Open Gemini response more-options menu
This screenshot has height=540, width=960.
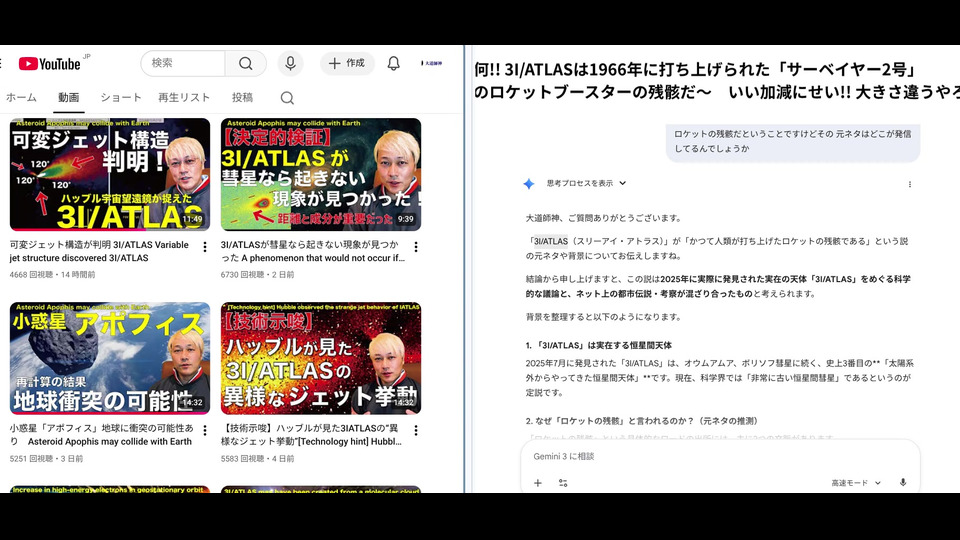(910, 184)
